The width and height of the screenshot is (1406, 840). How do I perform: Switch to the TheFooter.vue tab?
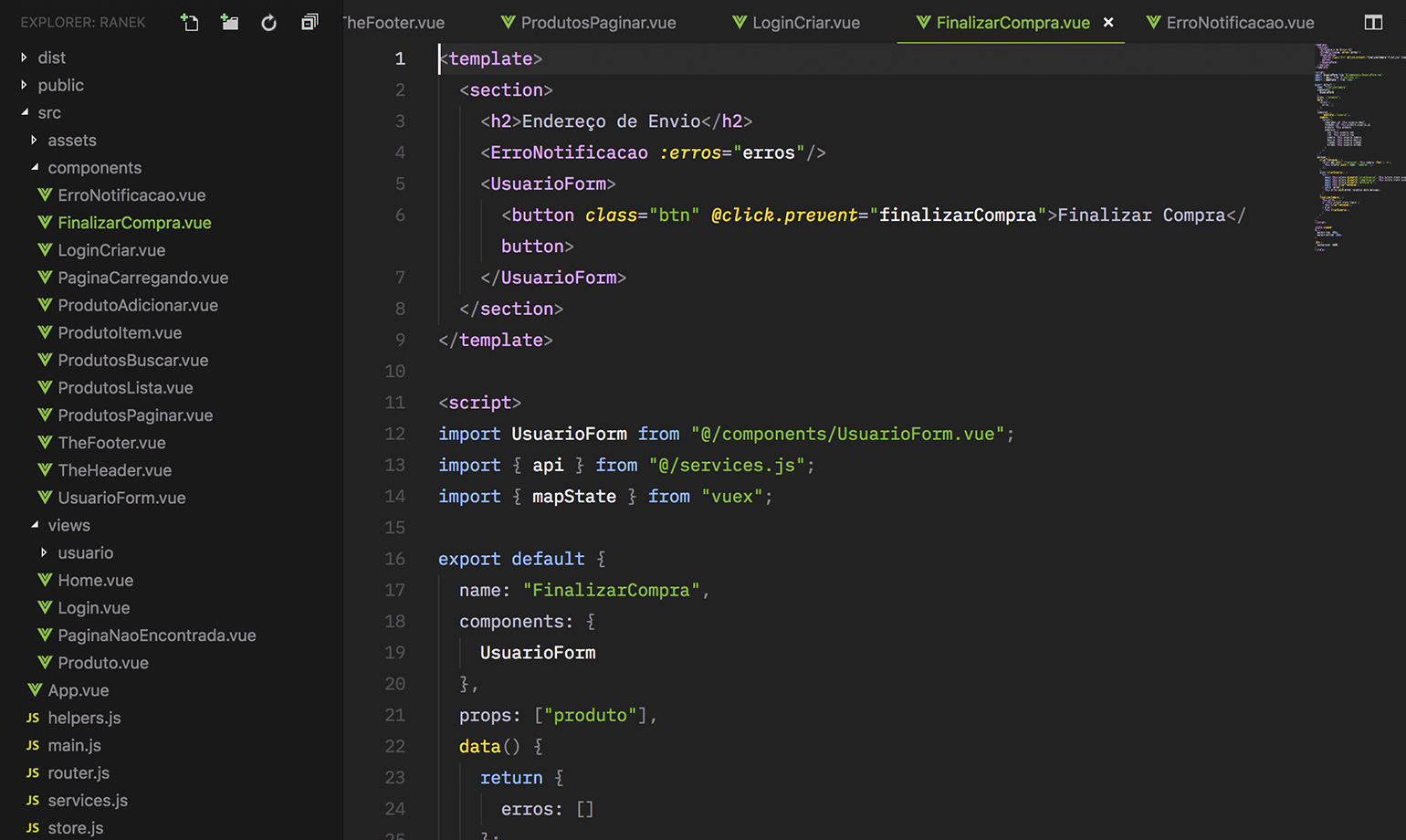coord(393,23)
